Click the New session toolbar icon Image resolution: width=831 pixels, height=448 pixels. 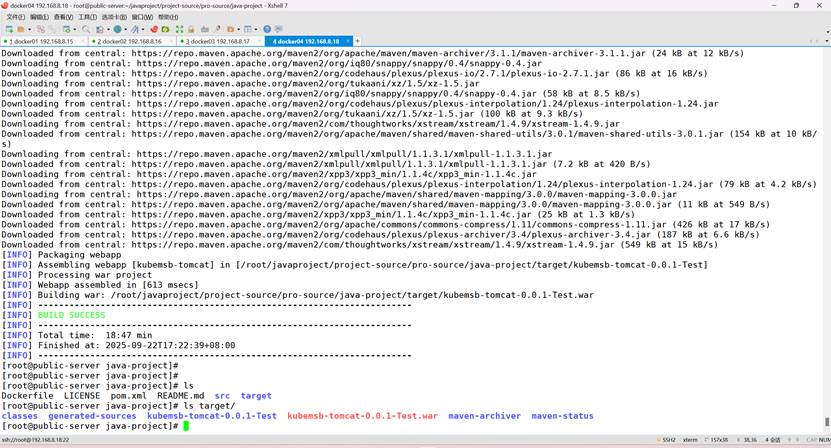click(9, 29)
